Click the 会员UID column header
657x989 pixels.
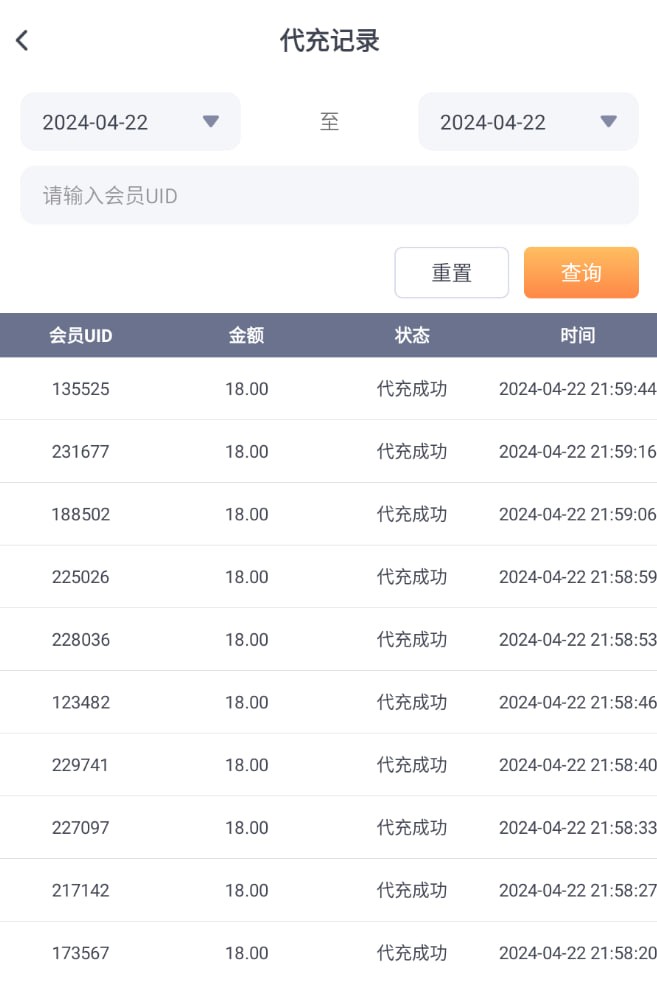pyautogui.click(x=81, y=336)
